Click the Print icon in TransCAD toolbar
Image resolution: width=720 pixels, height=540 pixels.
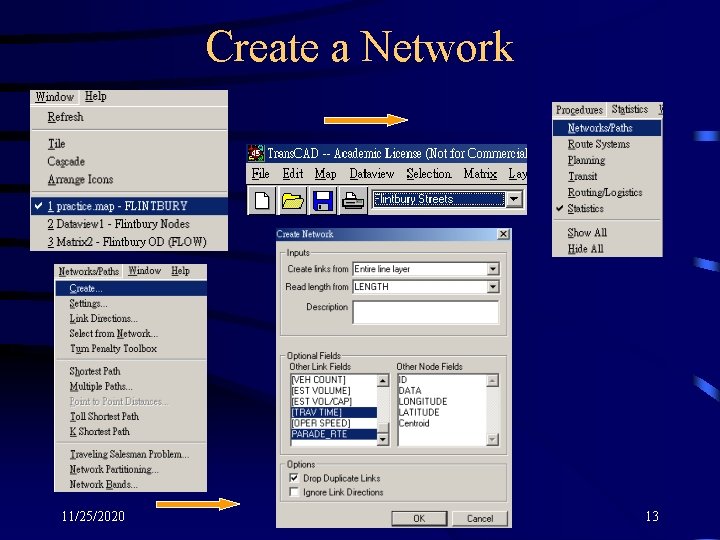tap(353, 201)
